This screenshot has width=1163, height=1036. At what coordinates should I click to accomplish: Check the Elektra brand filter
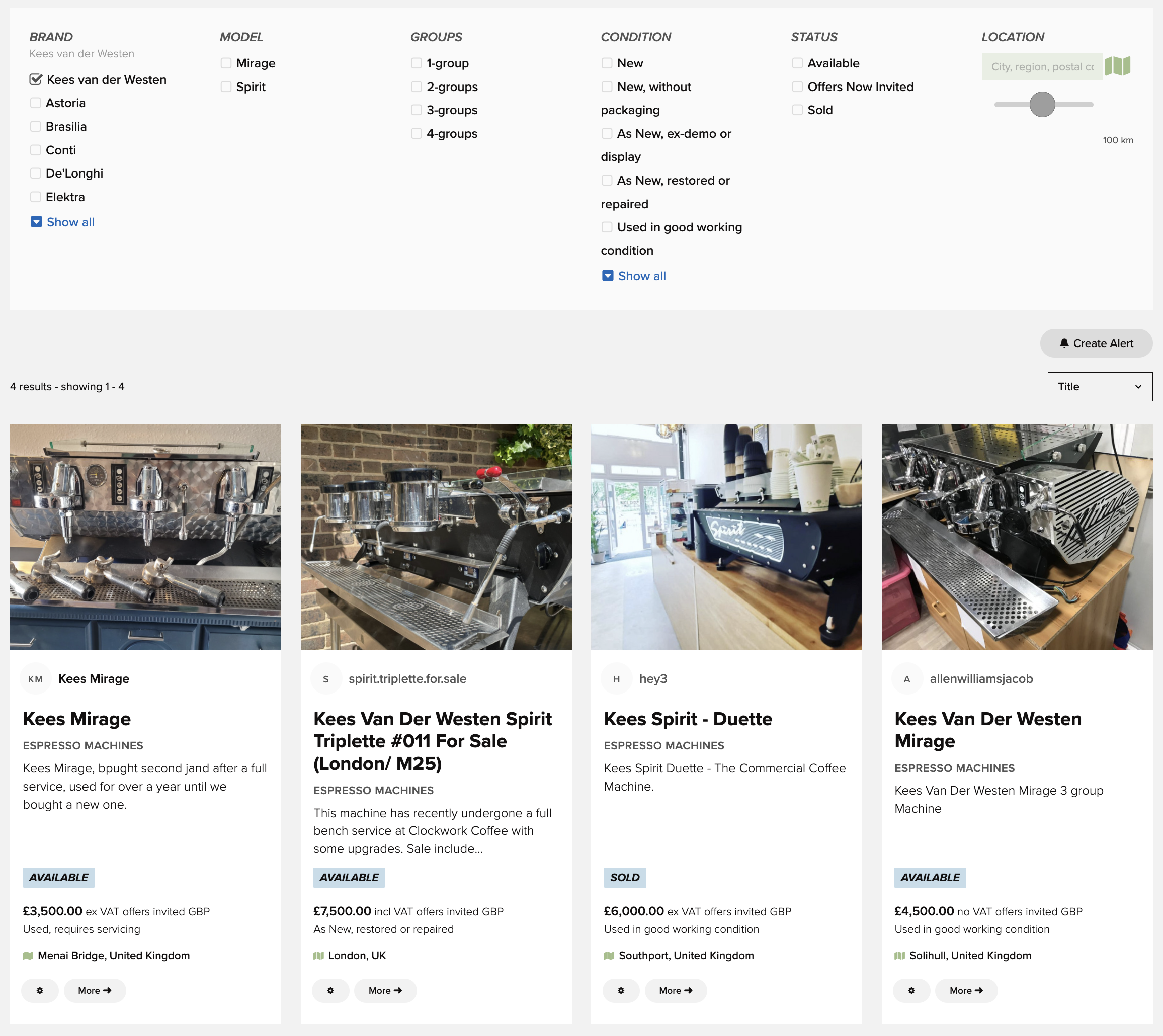tap(35, 197)
